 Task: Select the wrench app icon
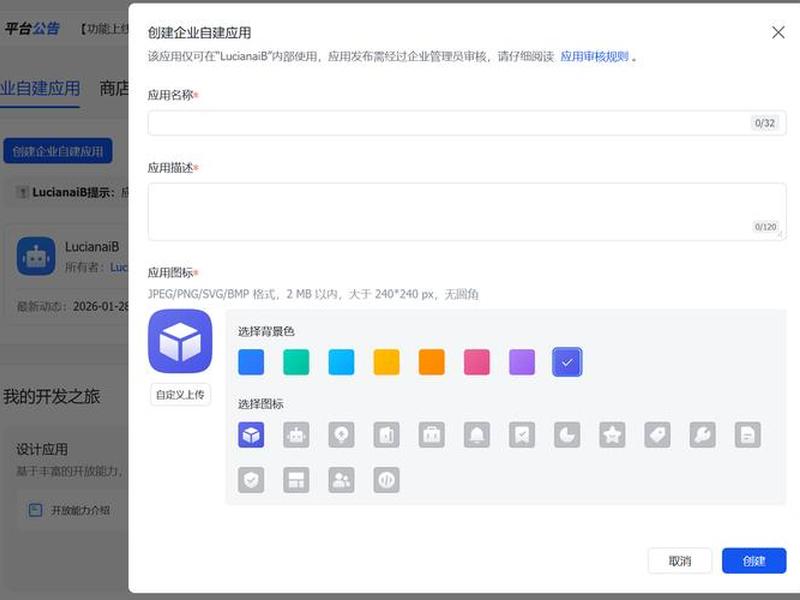(703, 435)
